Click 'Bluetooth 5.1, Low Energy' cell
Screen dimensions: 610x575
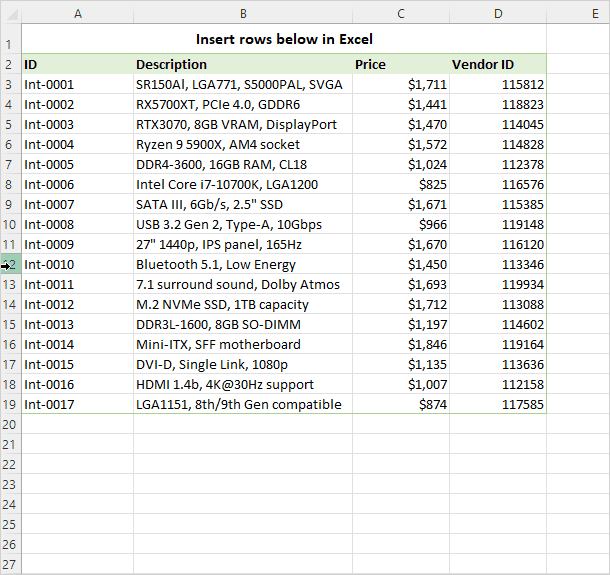click(x=243, y=265)
